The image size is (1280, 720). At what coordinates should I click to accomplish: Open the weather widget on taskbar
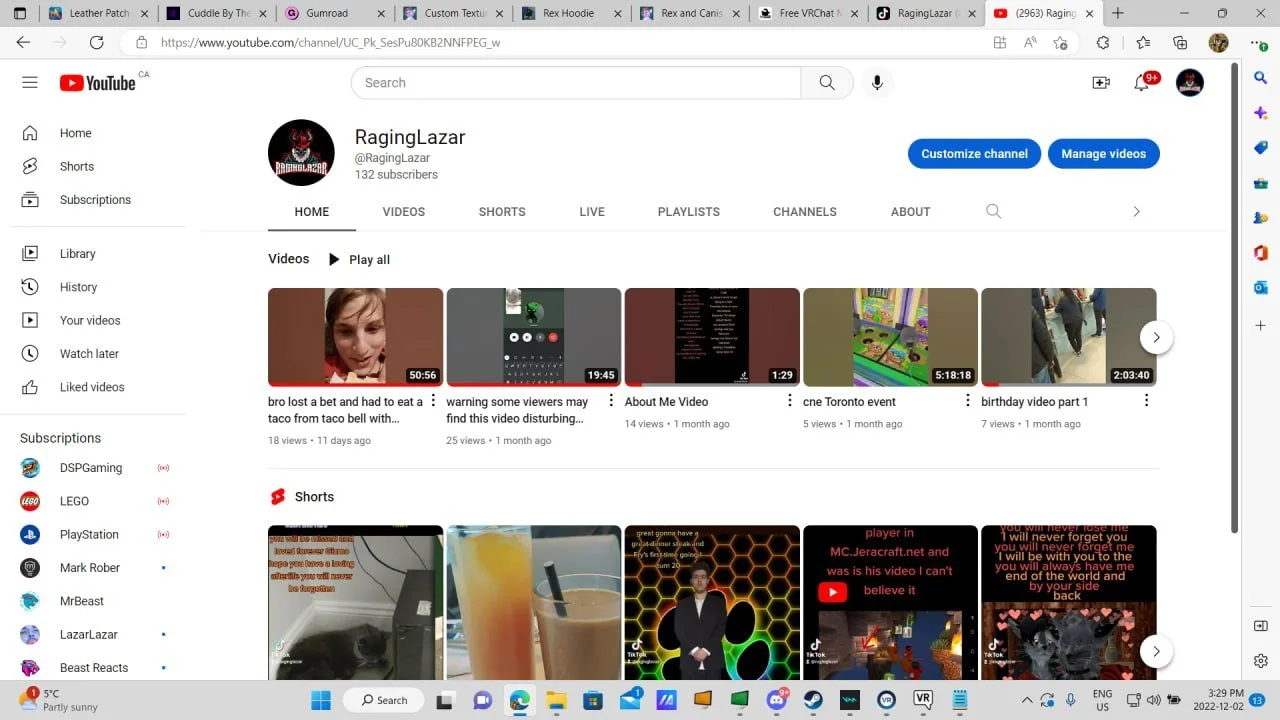[60, 700]
